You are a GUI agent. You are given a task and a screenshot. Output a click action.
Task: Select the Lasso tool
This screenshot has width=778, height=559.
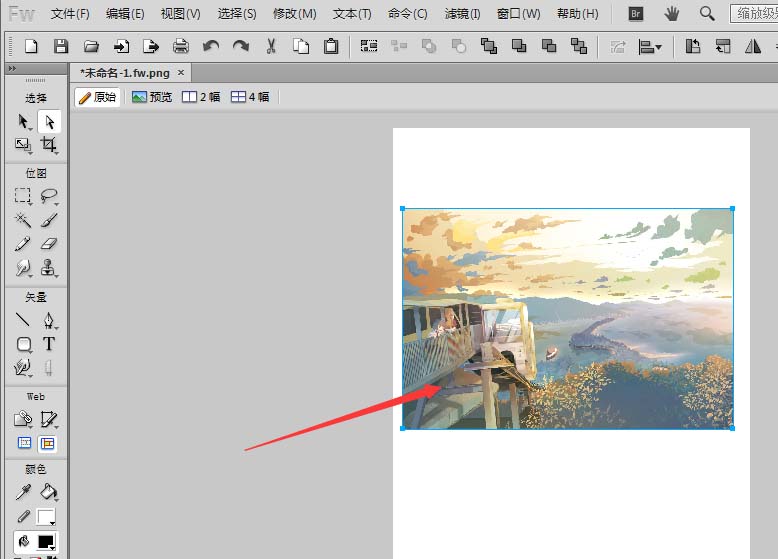[49, 195]
